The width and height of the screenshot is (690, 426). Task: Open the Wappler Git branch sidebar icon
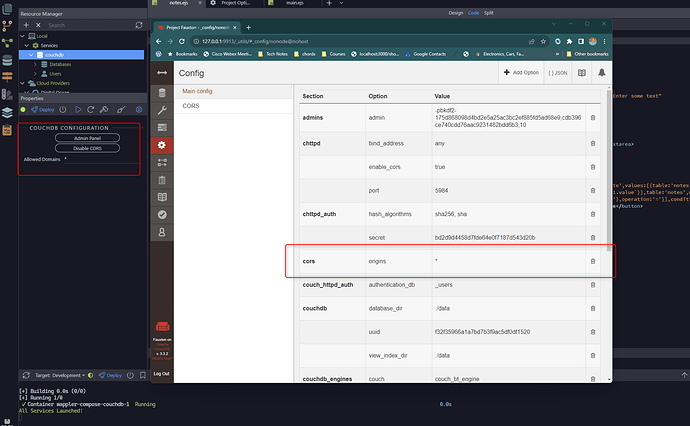(7, 26)
